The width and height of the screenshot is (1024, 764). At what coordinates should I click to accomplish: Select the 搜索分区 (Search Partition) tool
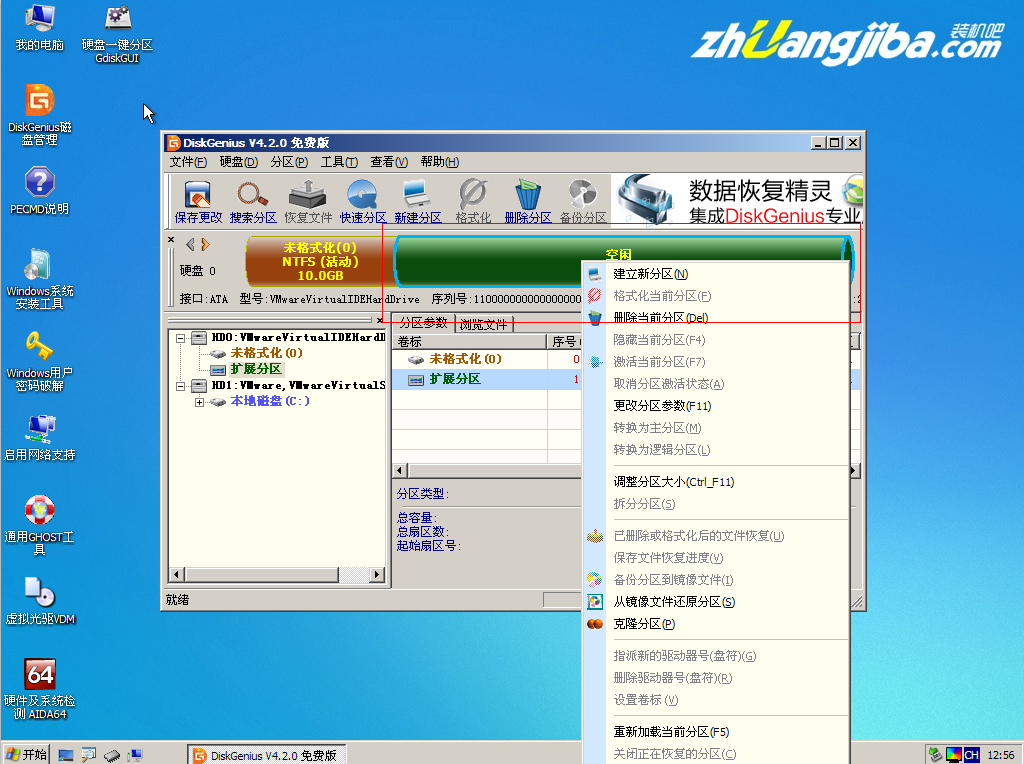(x=252, y=196)
